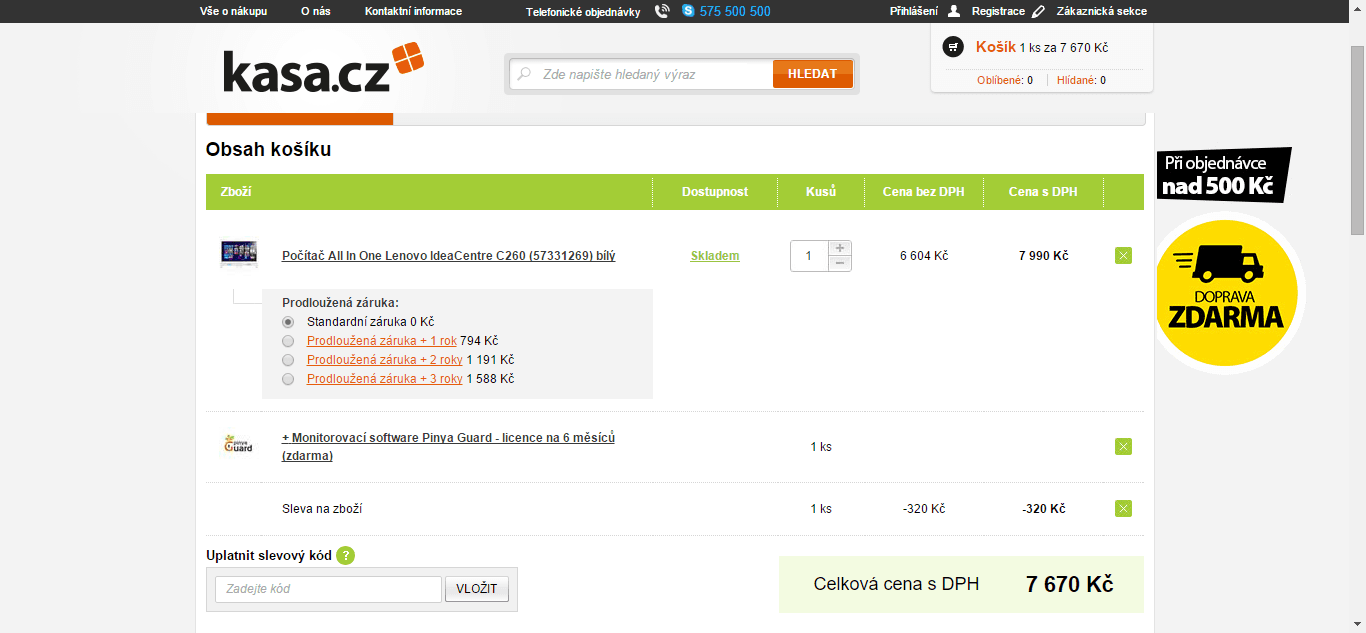Open O nás menu item
Viewport: 1366px width, 633px height.
pos(316,11)
